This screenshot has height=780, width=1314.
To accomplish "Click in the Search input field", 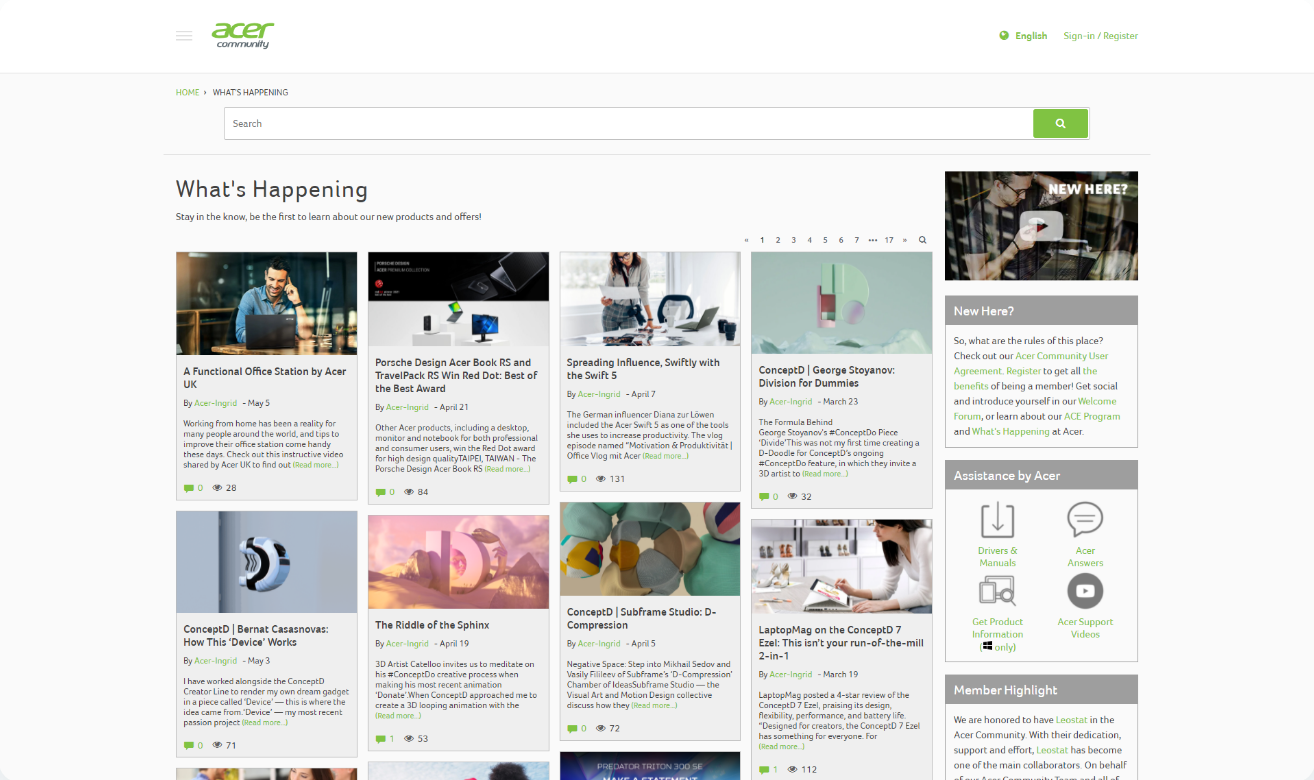I will coord(629,124).
